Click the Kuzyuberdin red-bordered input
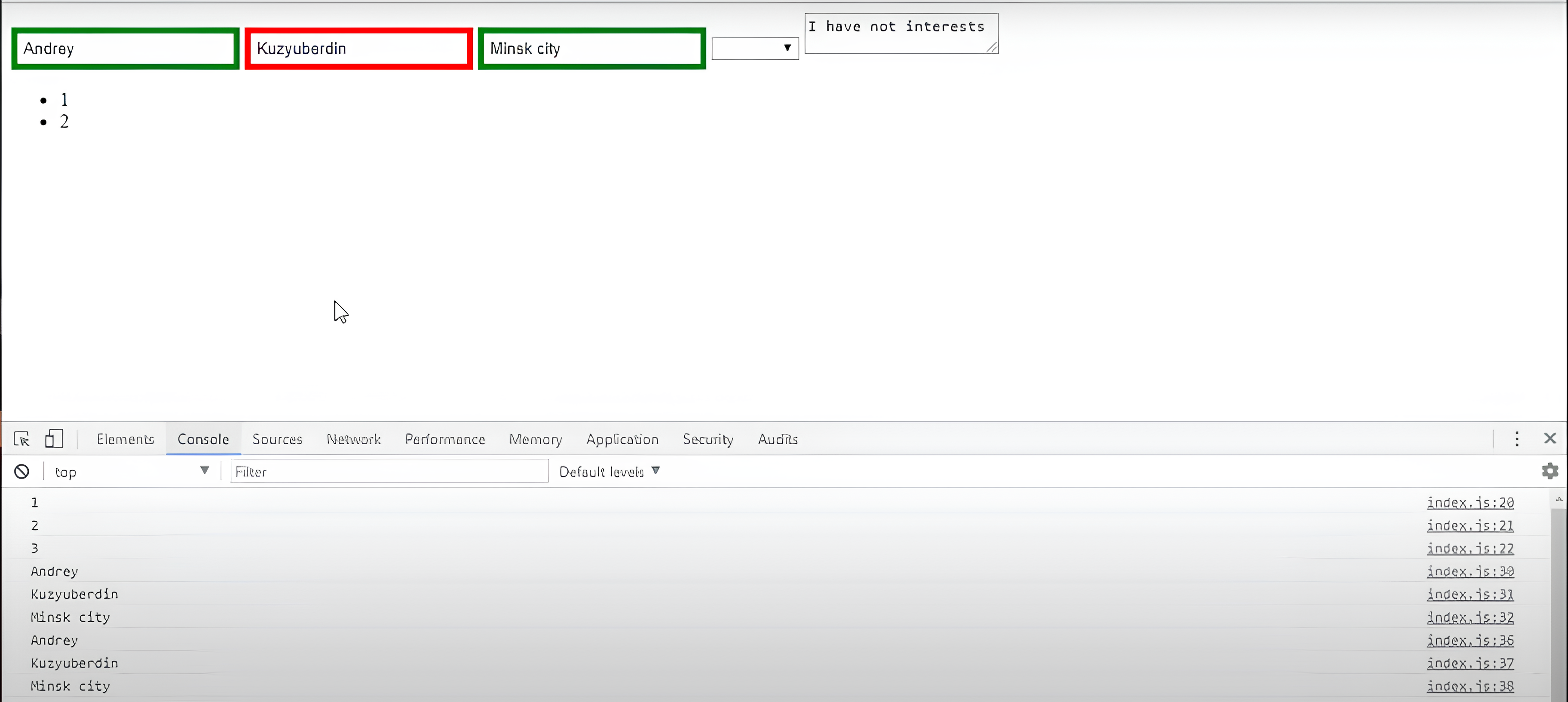1568x702 pixels. click(358, 49)
